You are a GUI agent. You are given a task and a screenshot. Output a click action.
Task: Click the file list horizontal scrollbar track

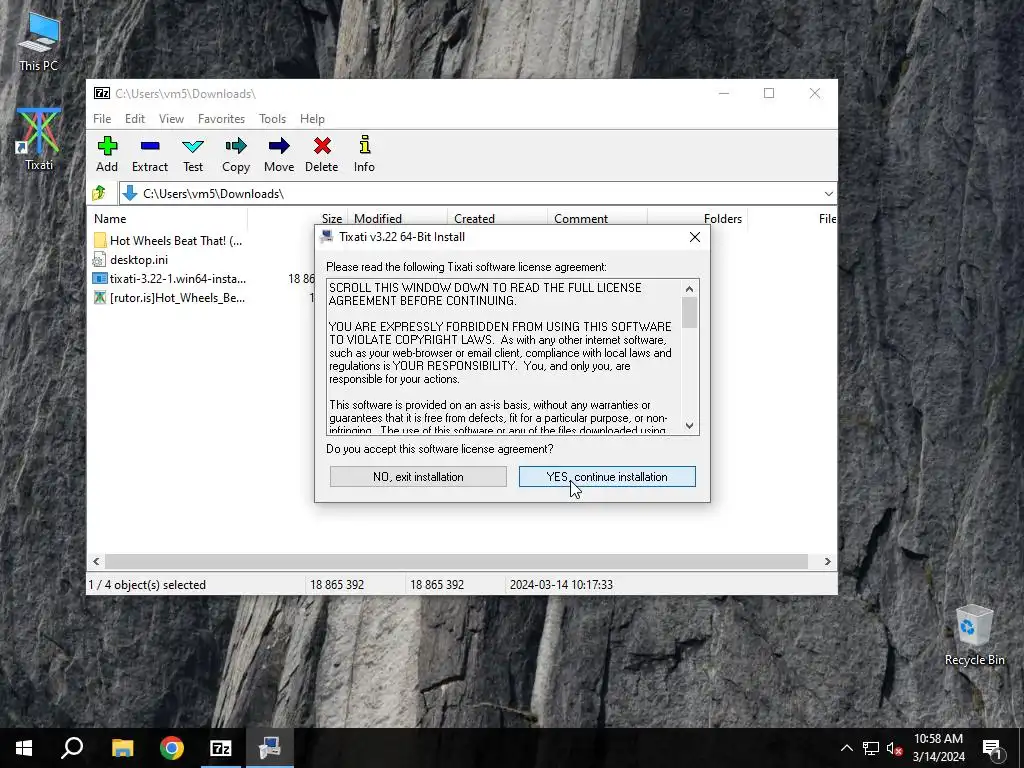tap(457, 562)
